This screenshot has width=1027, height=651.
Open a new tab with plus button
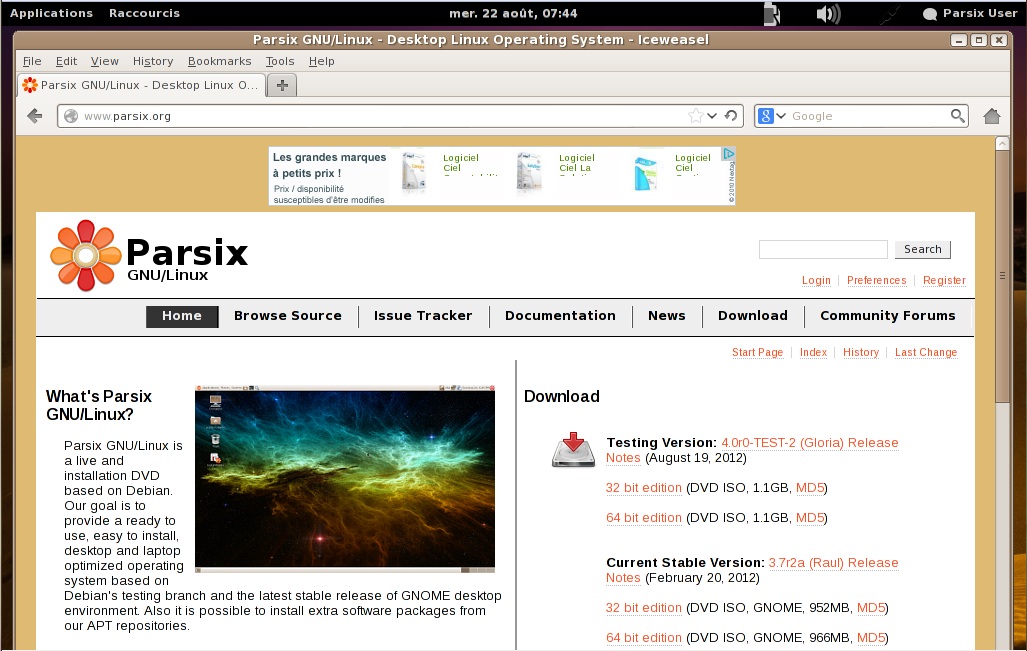tap(282, 85)
